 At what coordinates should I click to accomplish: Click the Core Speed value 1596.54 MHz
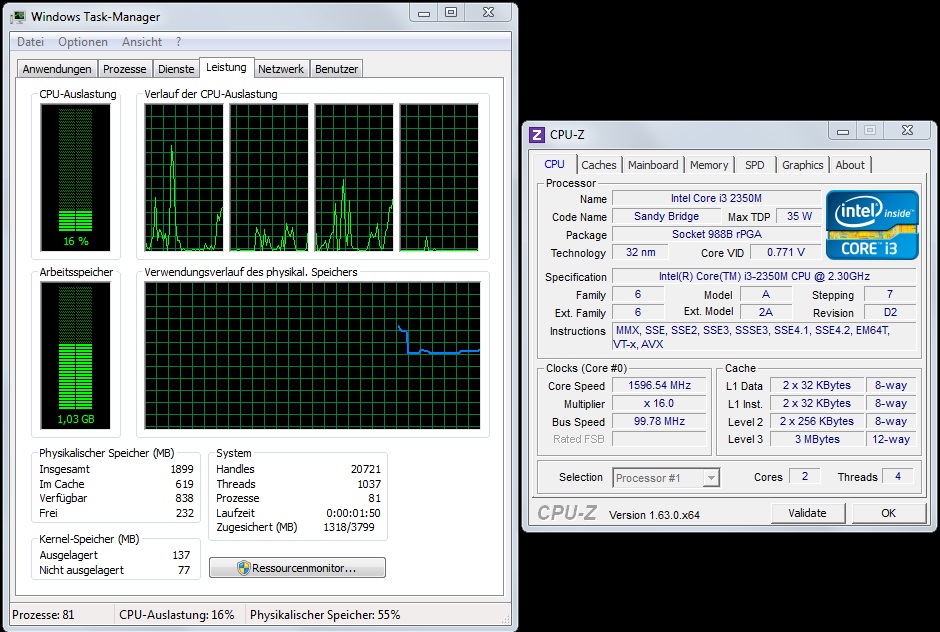click(x=659, y=386)
